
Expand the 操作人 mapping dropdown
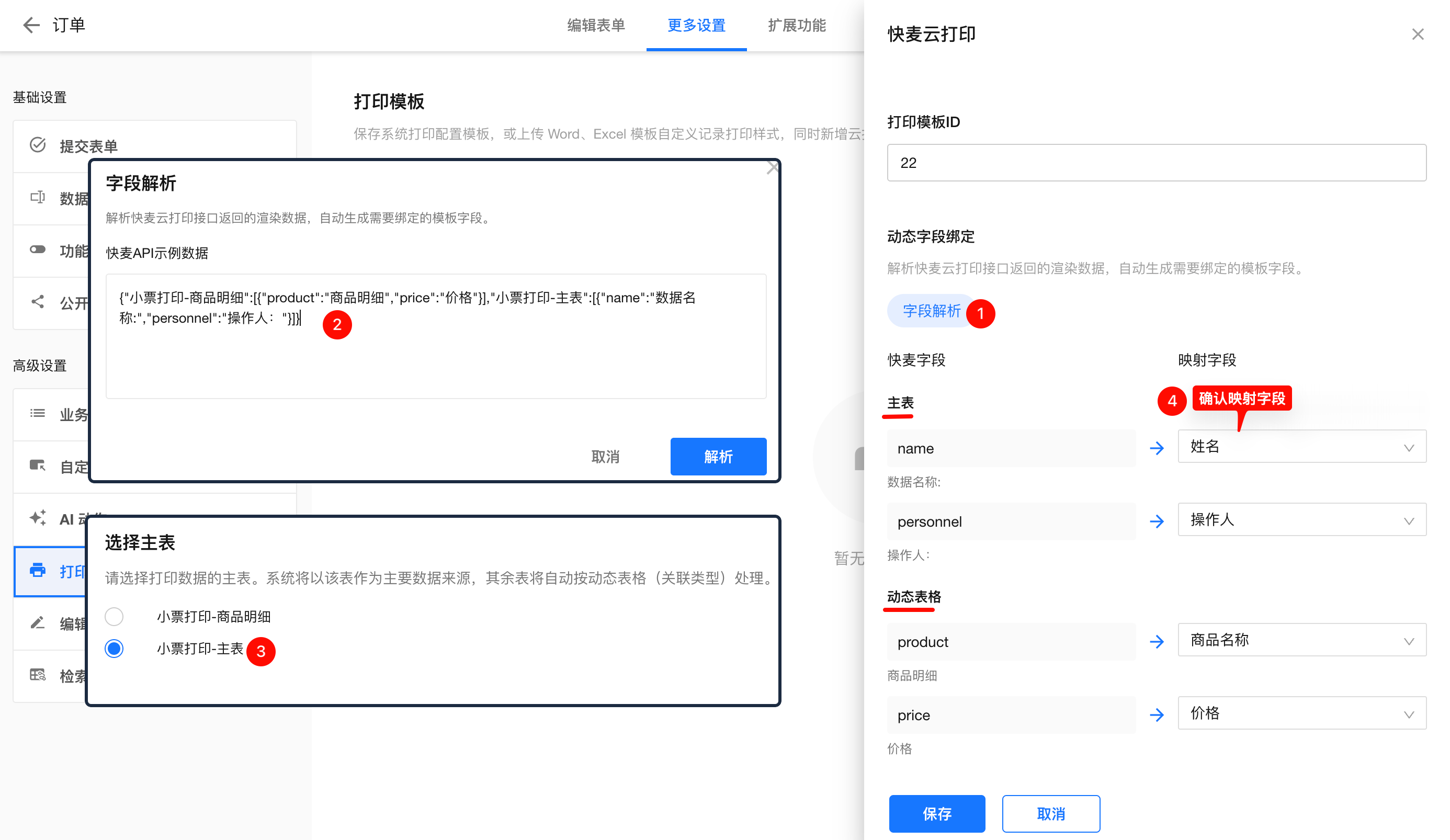click(x=1301, y=520)
